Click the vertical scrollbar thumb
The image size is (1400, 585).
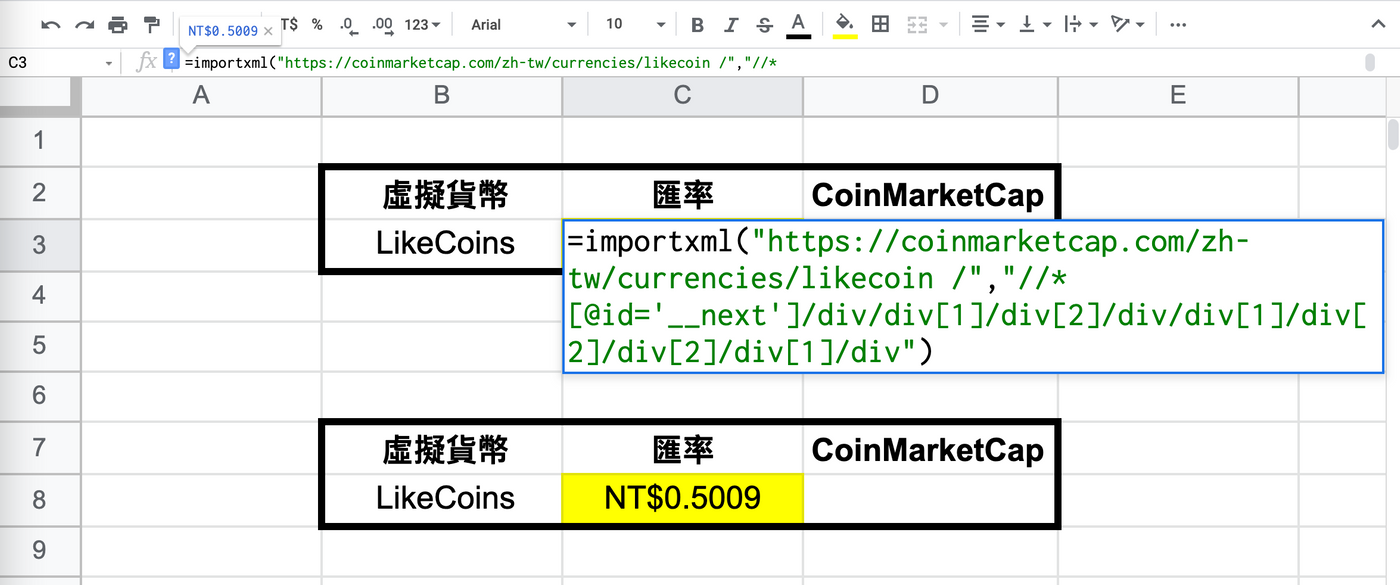click(1392, 134)
